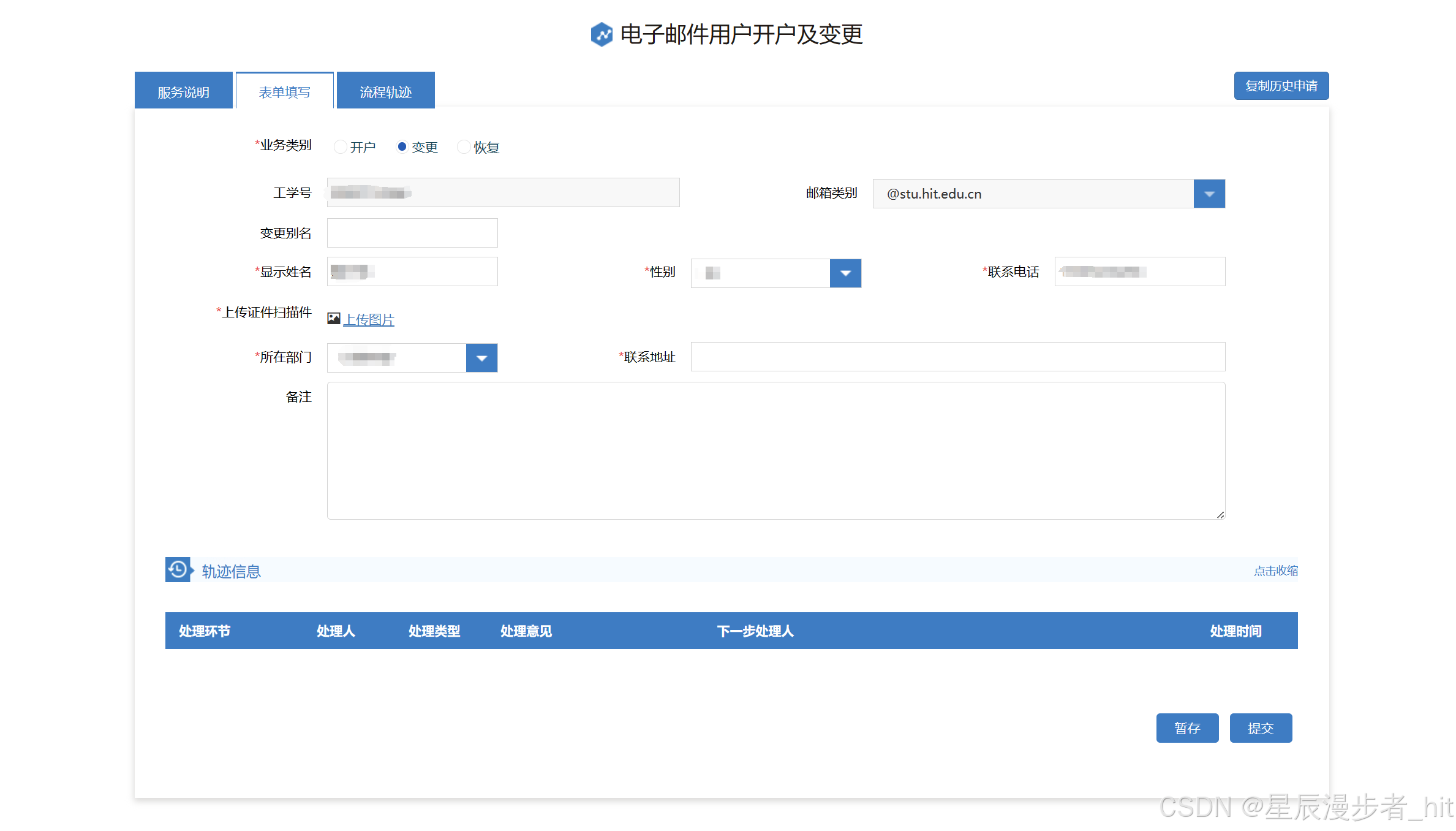Select the 开户 radio option
Screen dimensions: 1456x831
pyautogui.click(x=341, y=147)
